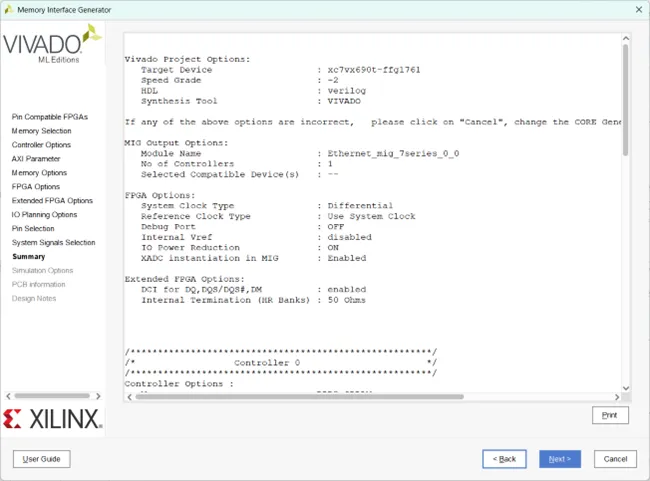Click the summary horizontal scrollbar thumb
This screenshot has height=481, width=650.
point(300,397)
